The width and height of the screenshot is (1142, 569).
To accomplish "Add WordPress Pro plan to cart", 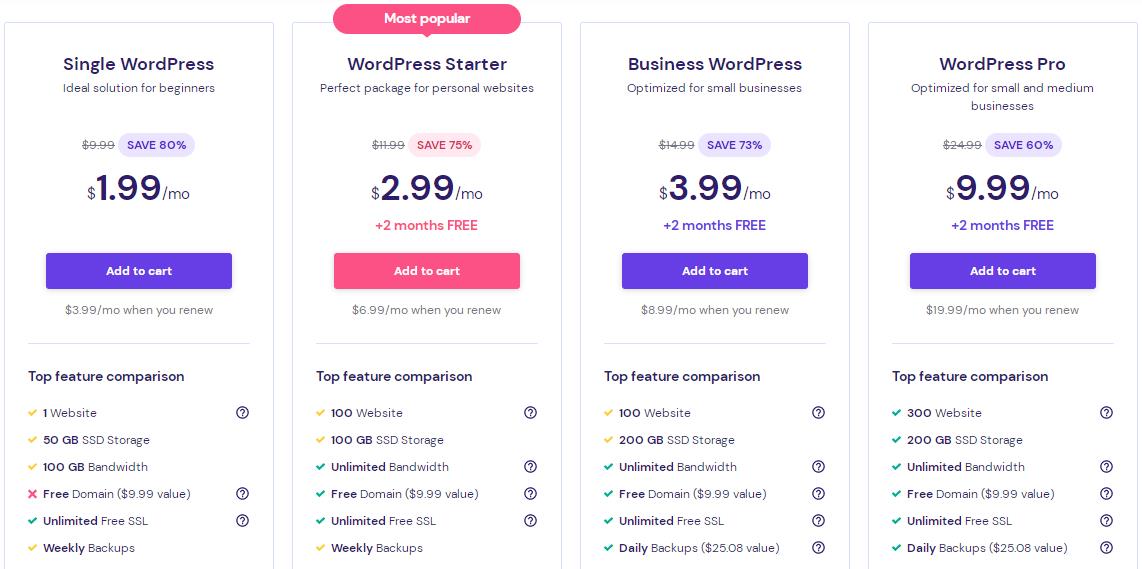I will (1003, 271).
